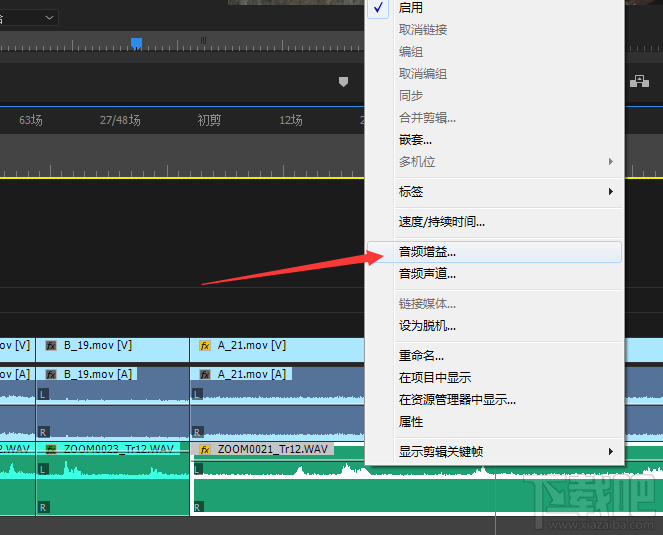Click the R channel badge on A_21.mov [A]

coord(197,432)
